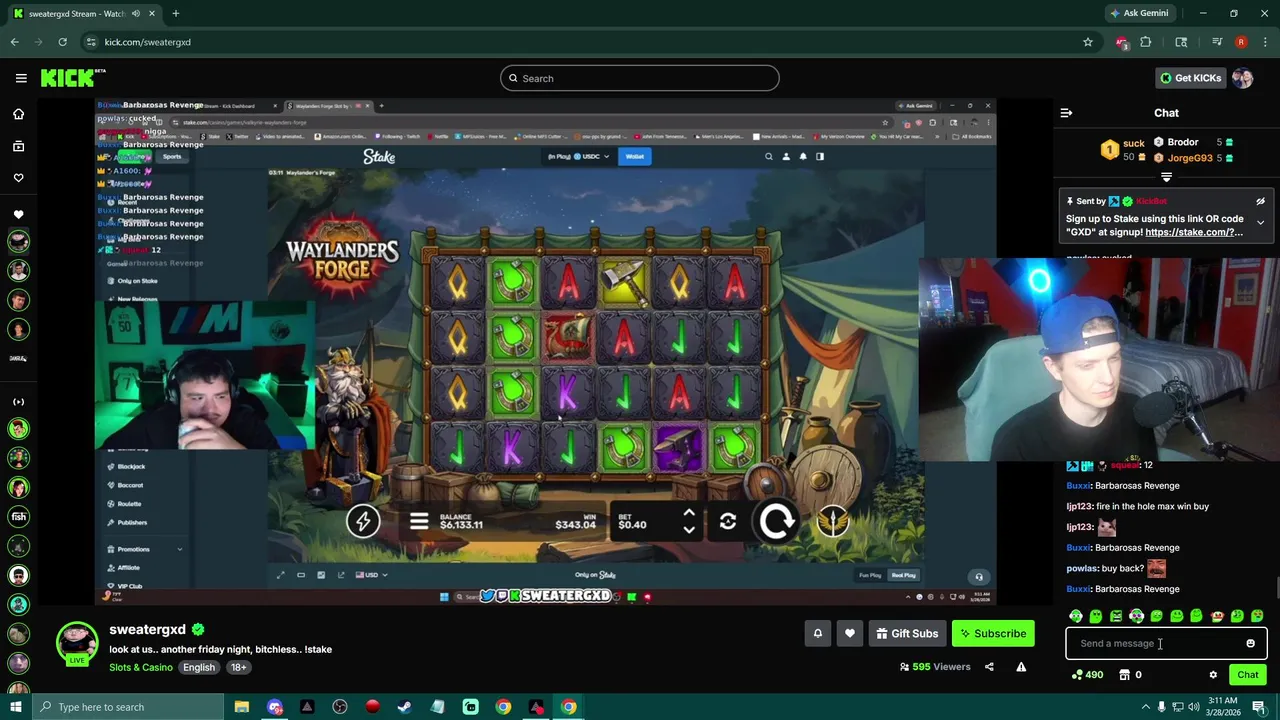This screenshot has width=1280, height=720.
Task: Open the emoji picker in chat input
Action: (x=1250, y=644)
